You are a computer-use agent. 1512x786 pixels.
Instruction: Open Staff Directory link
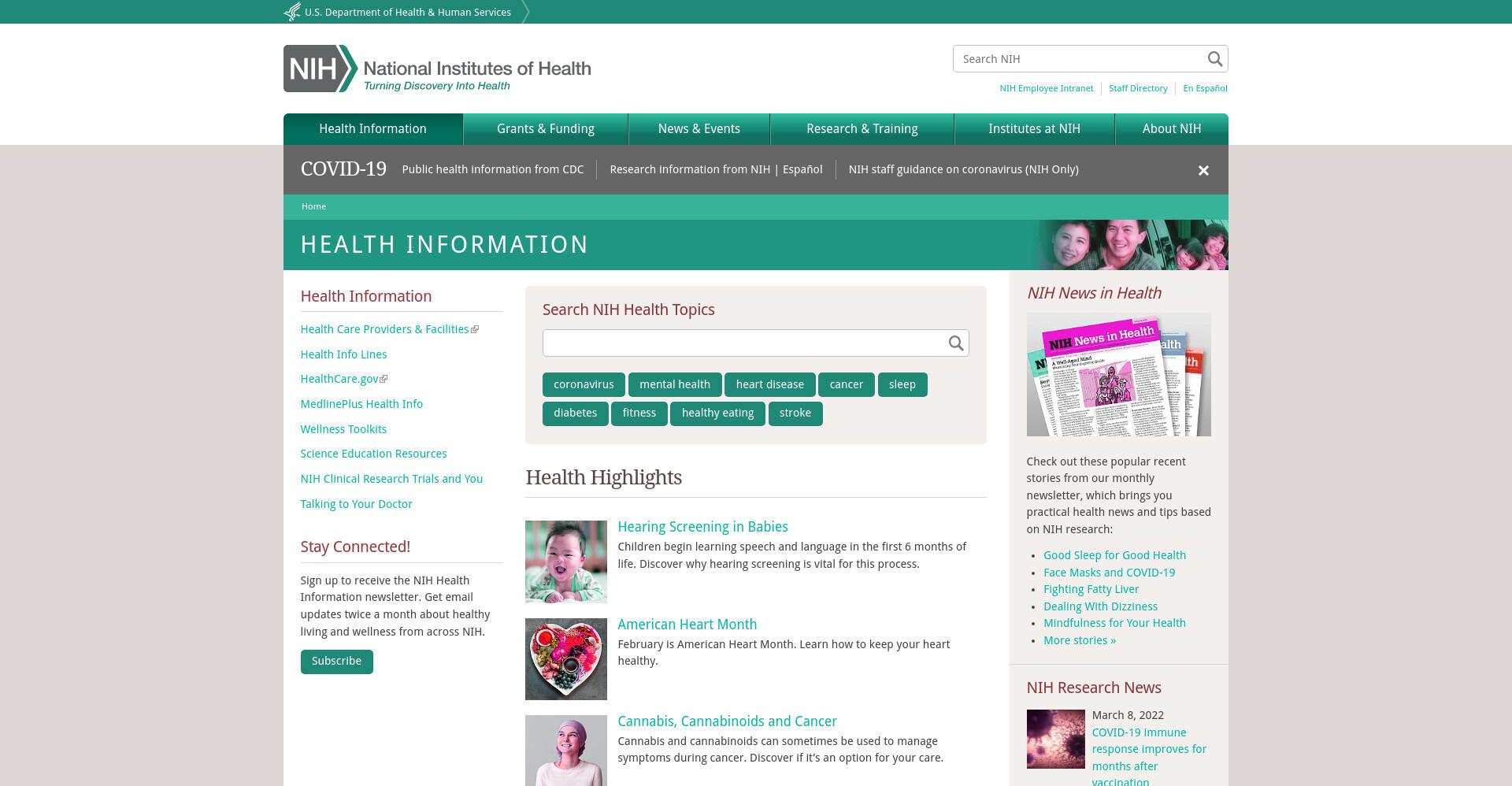[x=1138, y=88]
